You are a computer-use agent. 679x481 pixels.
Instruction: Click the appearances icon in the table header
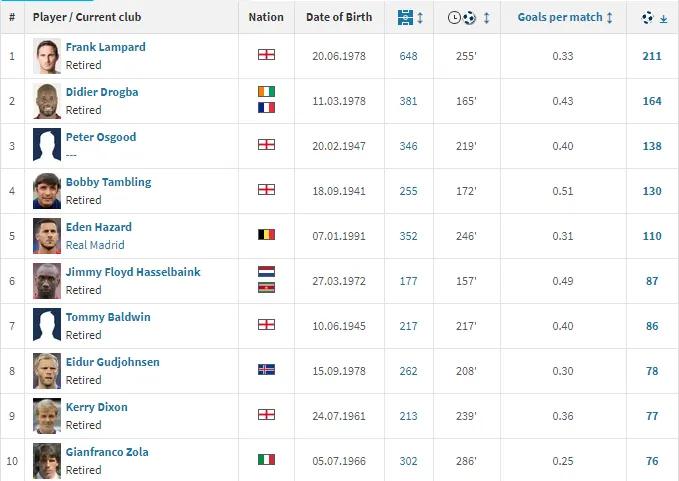(405, 17)
